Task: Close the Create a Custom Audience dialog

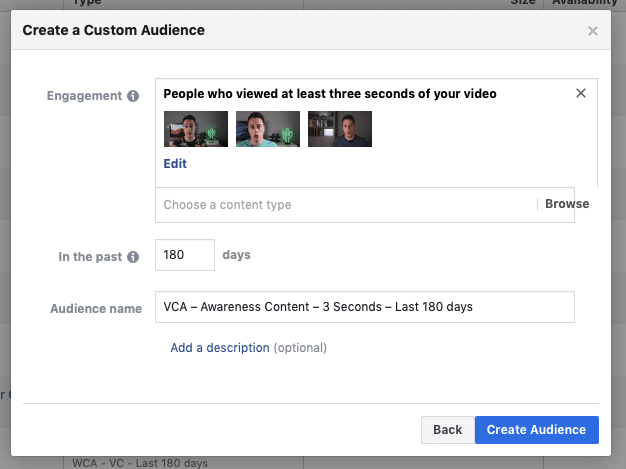Action: coord(592,31)
